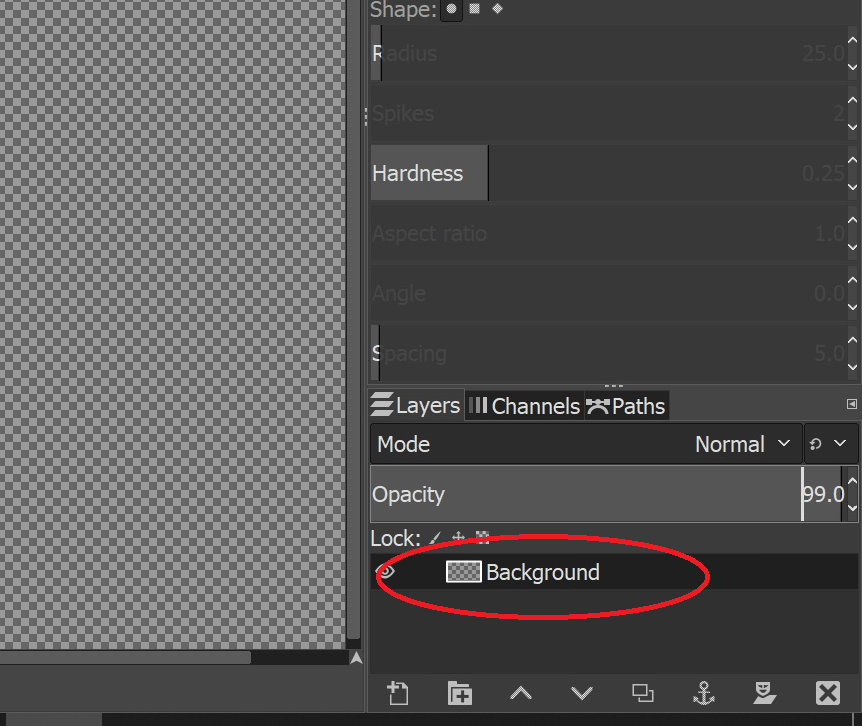Open the layer Mode dropdown showing Normal
The image size is (862, 726).
(x=585, y=444)
